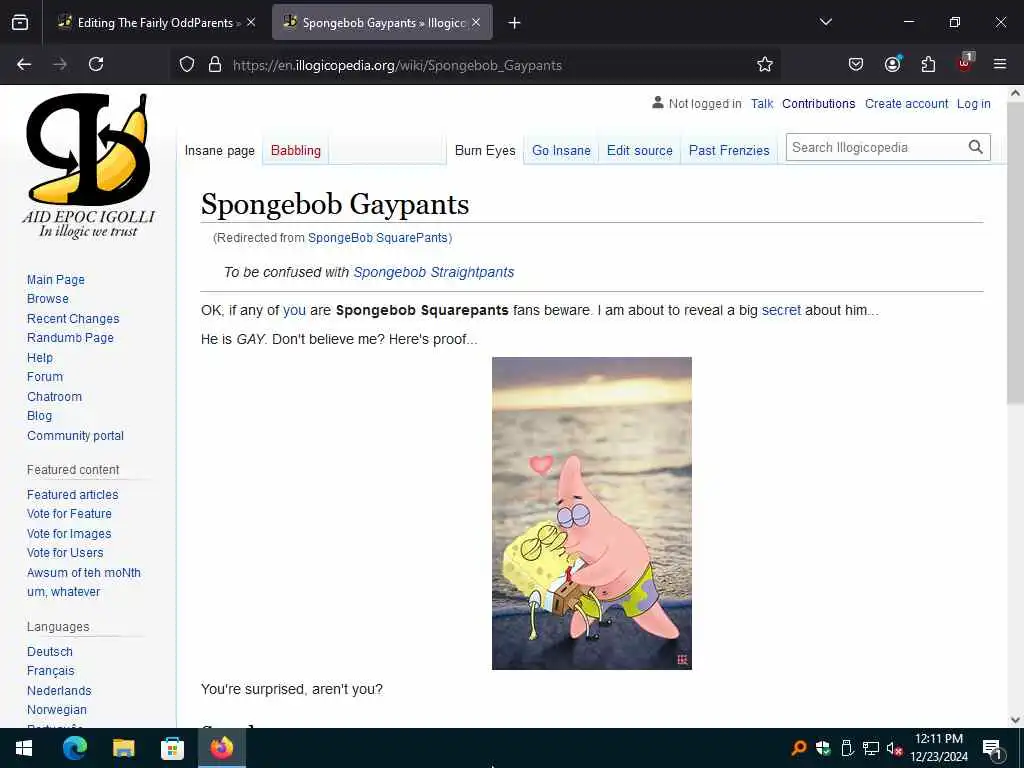Screen dimensions: 1024x768
Task: Switch to the Editing The Fairly OddParents tab
Action: (155, 22)
